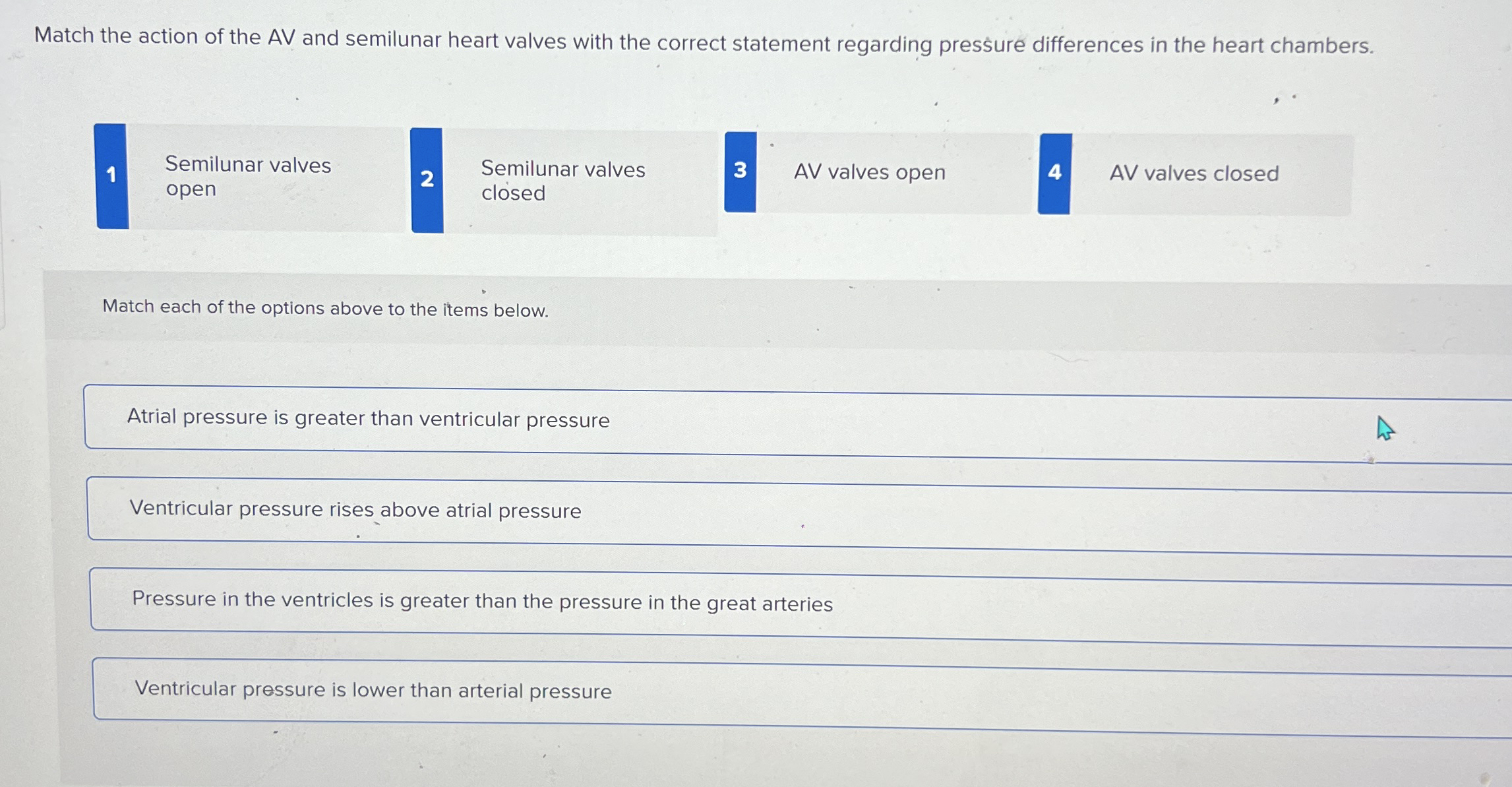Click blank space in the atrial-greater-than-ventricular row
This screenshot has height=787, width=1512.
pos(989,425)
